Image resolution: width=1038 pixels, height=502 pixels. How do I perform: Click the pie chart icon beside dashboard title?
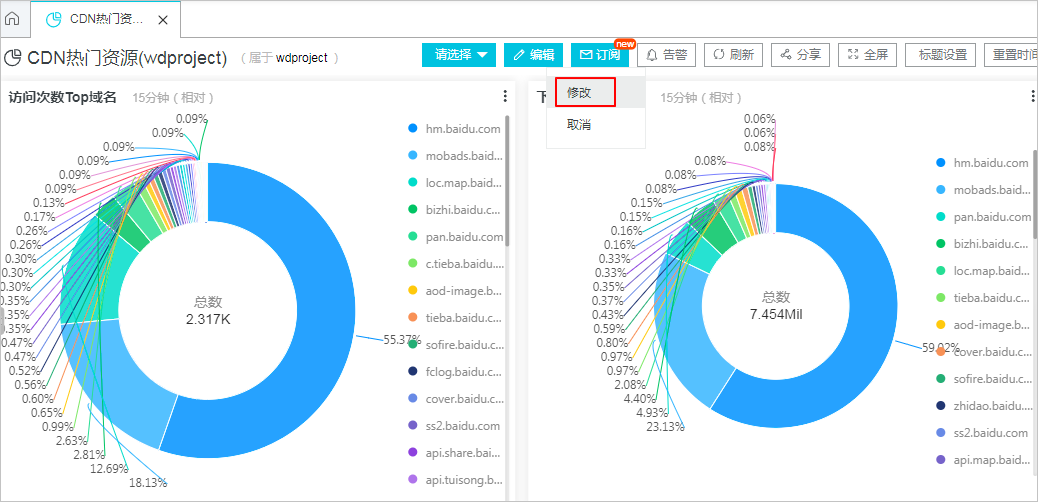tap(13, 58)
